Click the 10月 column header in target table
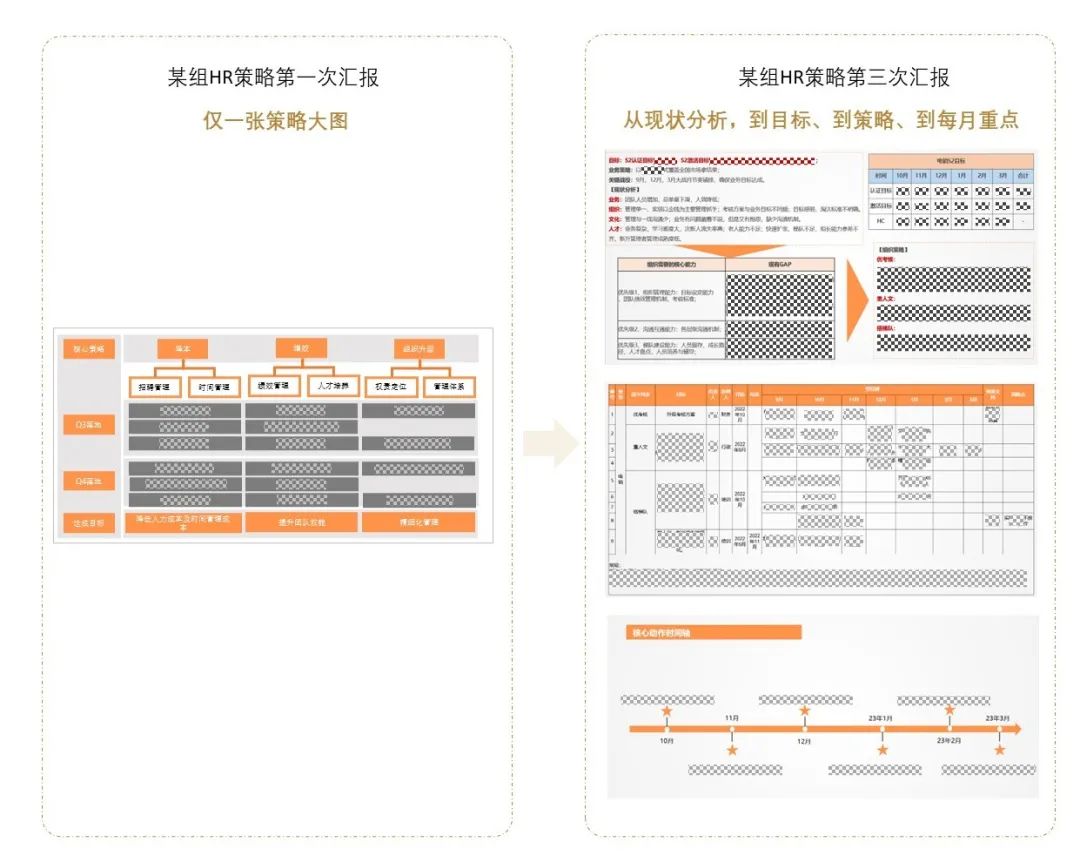Screen dimensions: 1080x862 point(902,176)
